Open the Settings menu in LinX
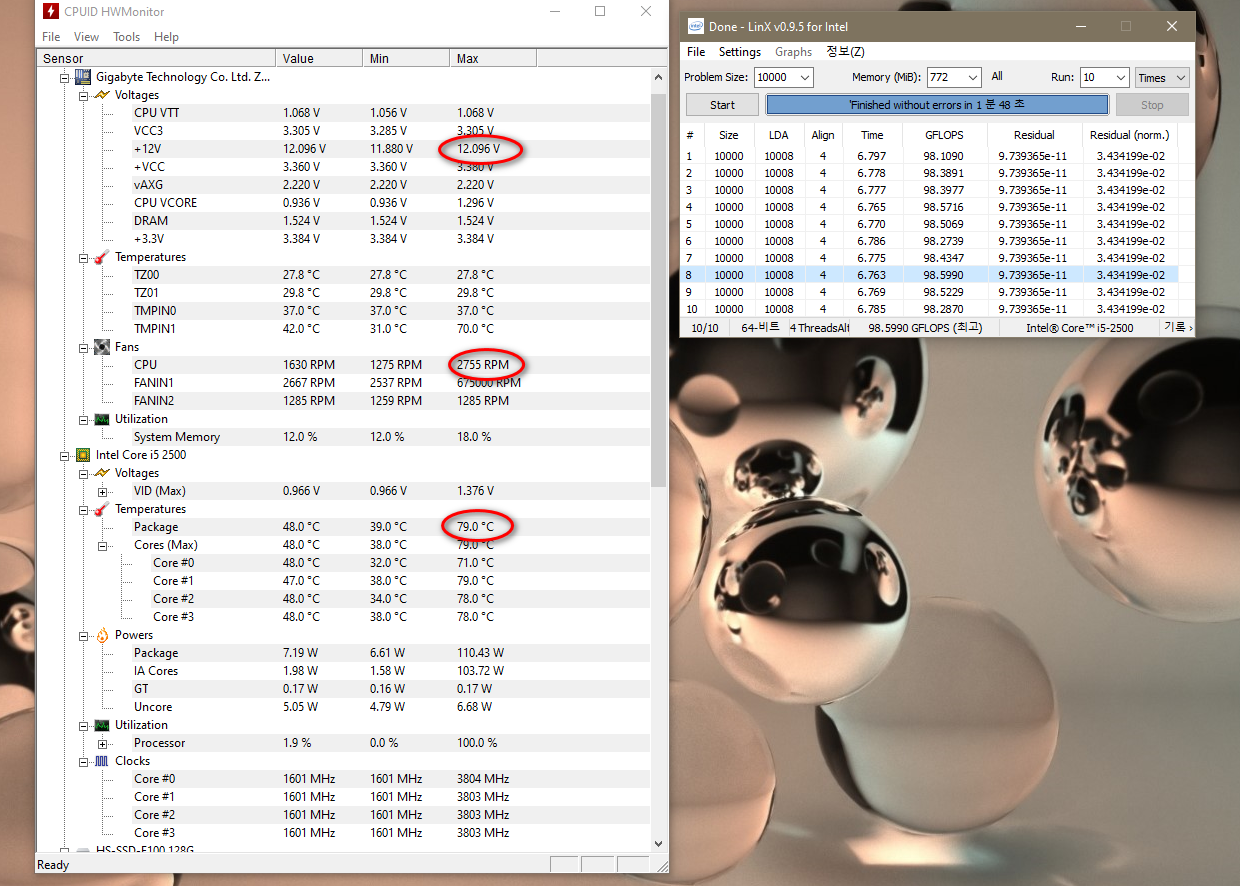The image size is (1240, 886). coord(739,52)
